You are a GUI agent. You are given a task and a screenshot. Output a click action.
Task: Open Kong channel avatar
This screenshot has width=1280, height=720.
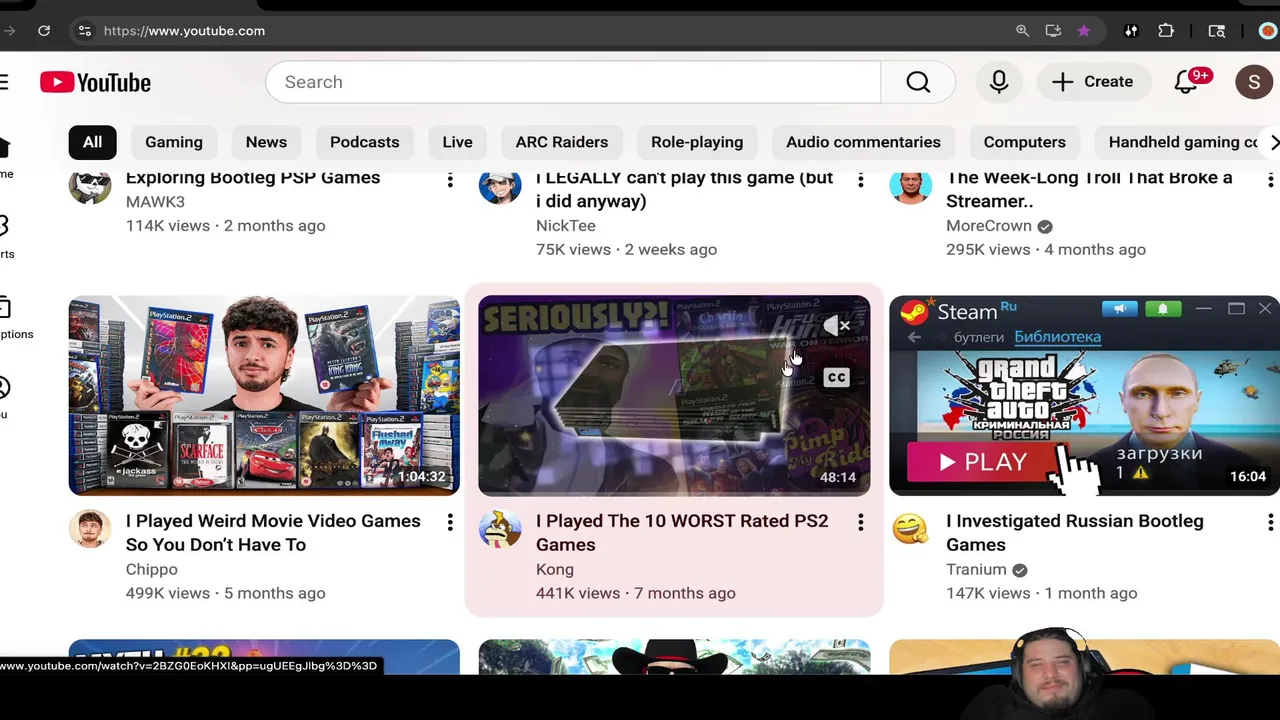500,527
